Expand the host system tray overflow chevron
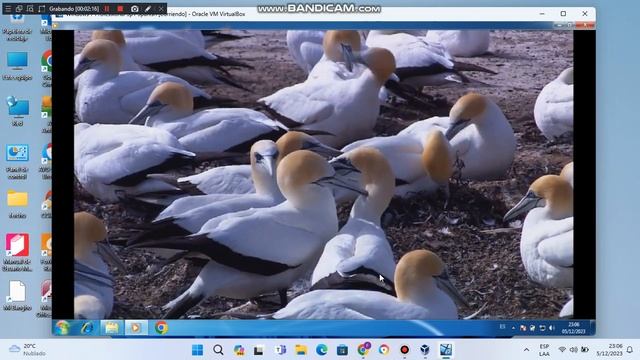This screenshot has height=360, width=640. [527, 350]
